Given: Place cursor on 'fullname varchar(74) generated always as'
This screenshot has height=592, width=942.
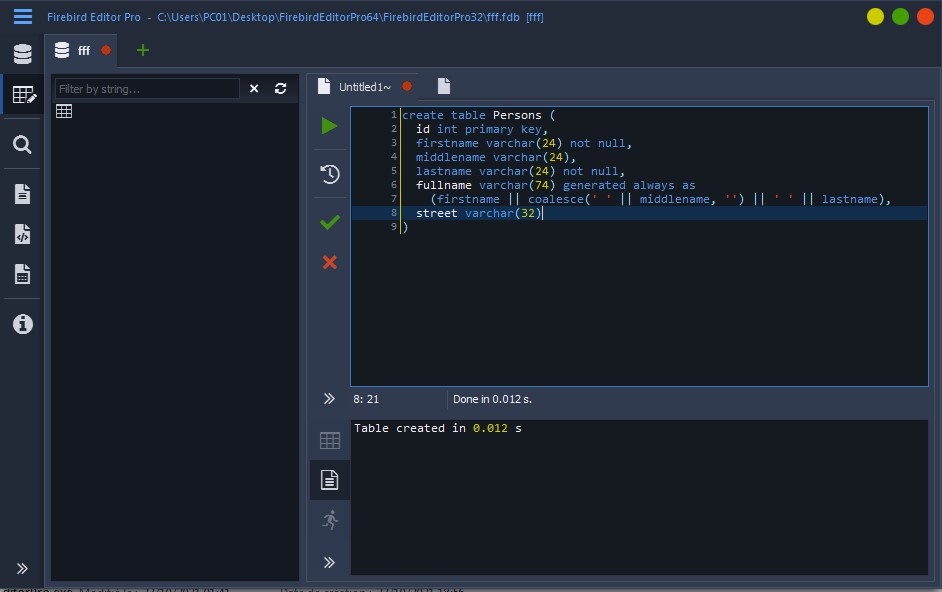Looking at the screenshot, I should (556, 185).
